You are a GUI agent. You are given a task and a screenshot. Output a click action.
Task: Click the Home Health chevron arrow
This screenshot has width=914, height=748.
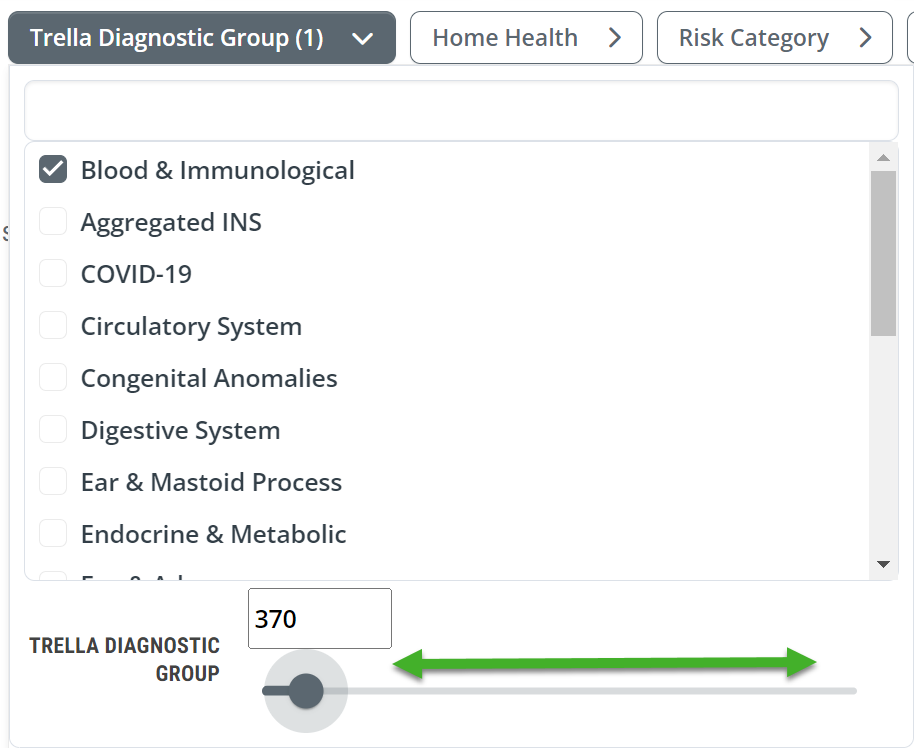coord(615,38)
